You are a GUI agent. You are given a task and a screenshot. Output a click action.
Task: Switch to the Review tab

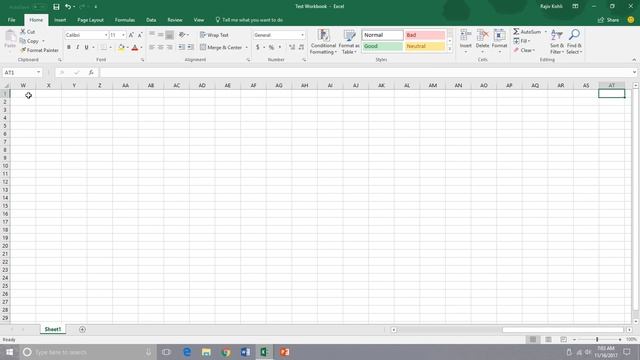[175, 20]
